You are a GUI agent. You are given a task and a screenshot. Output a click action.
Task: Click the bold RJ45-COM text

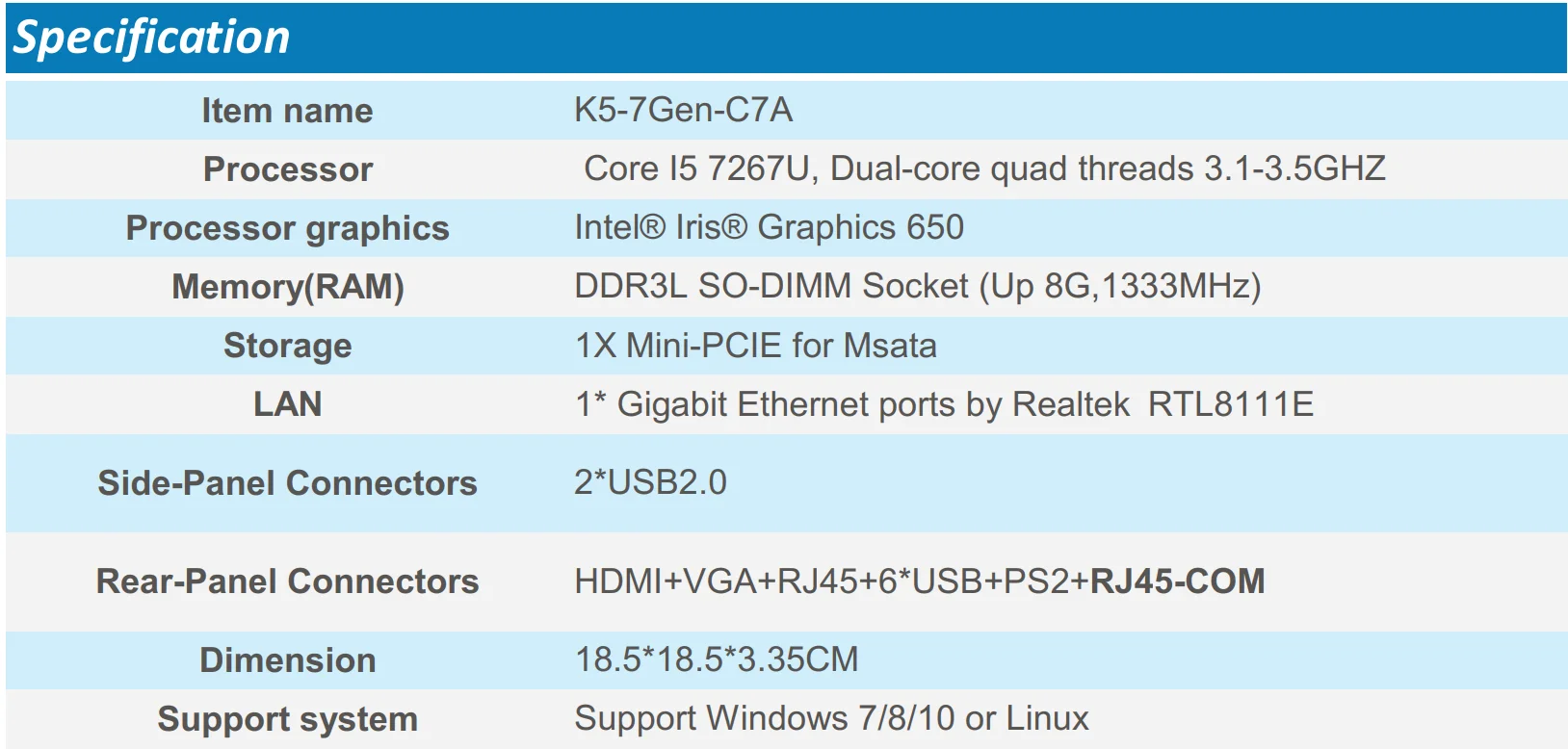[1177, 581]
